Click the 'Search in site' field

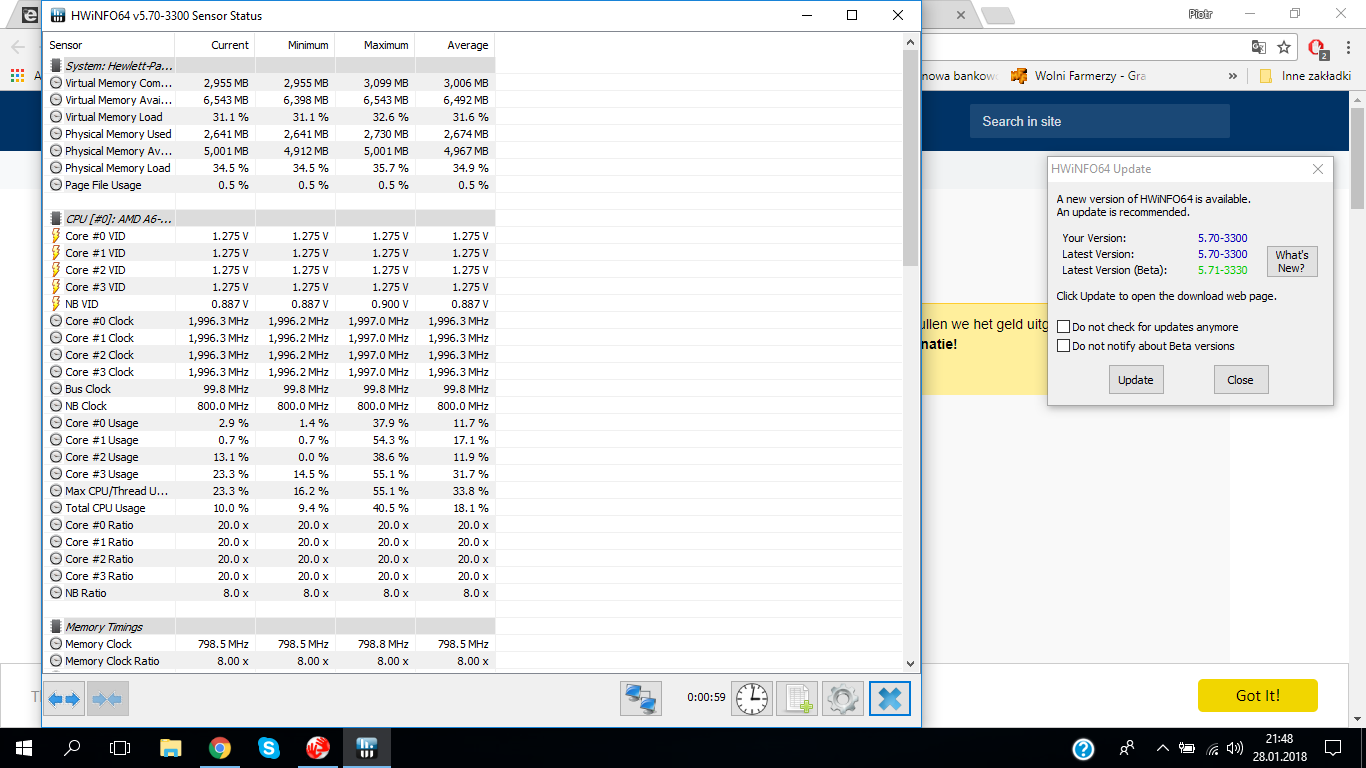(1100, 121)
